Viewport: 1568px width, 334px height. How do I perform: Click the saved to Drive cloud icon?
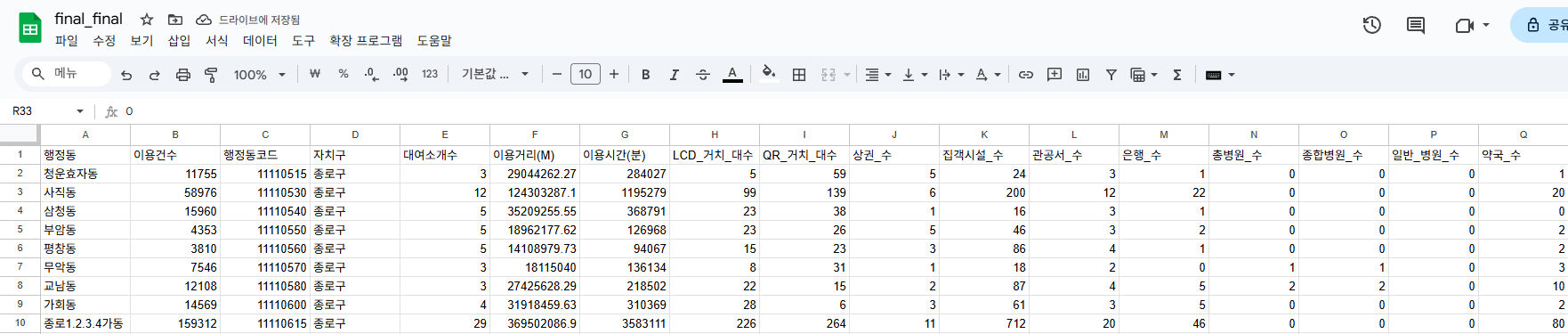(x=204, y=19)
